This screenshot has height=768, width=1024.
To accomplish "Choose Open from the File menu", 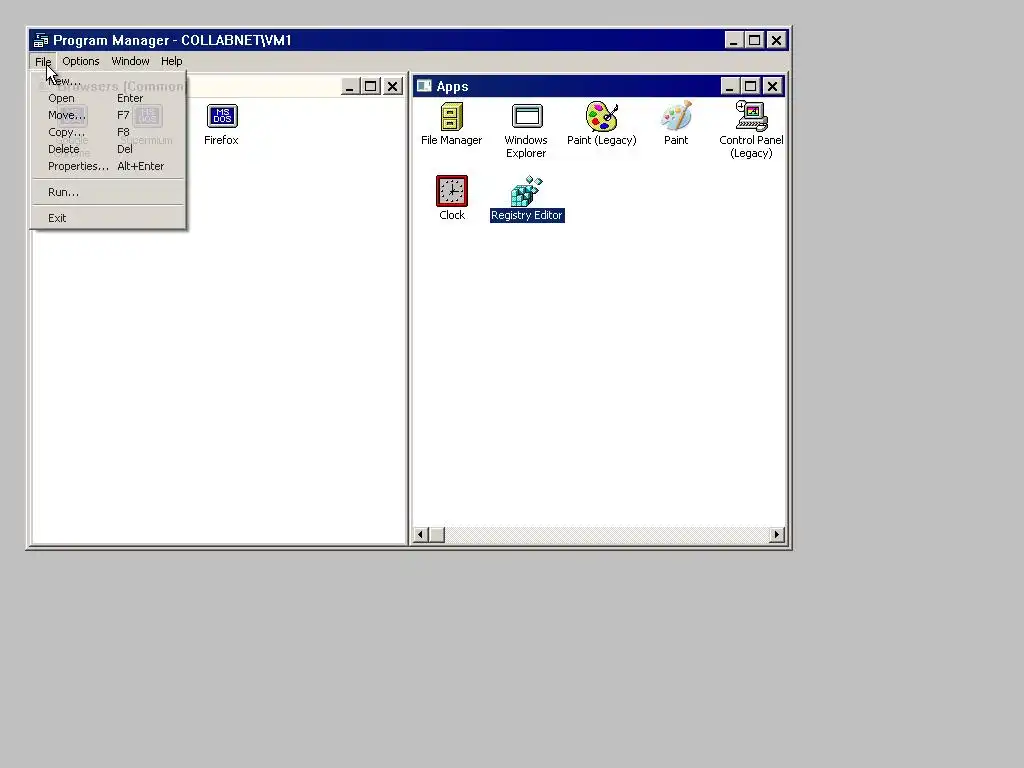I will pos(108,98).
